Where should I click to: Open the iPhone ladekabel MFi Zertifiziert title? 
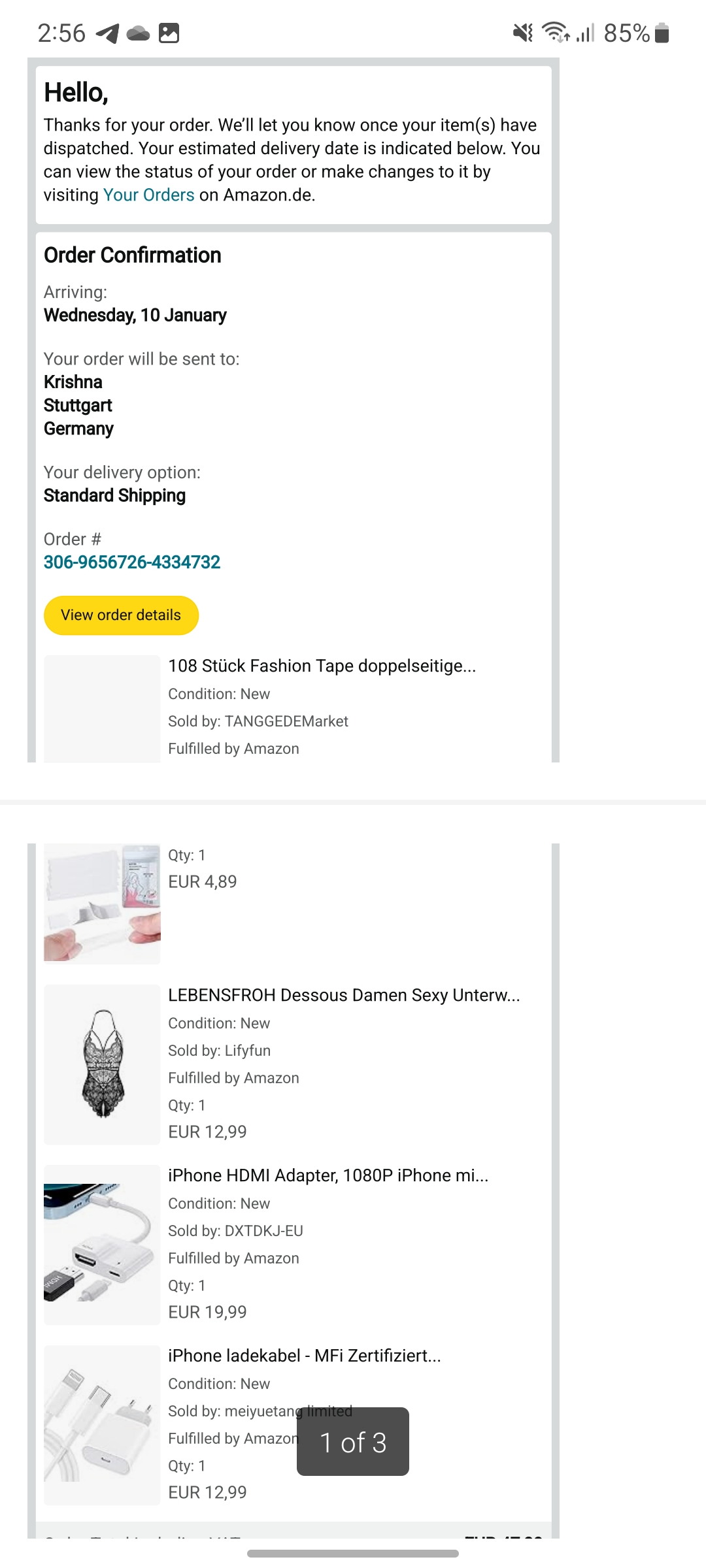coord(305,1356)
